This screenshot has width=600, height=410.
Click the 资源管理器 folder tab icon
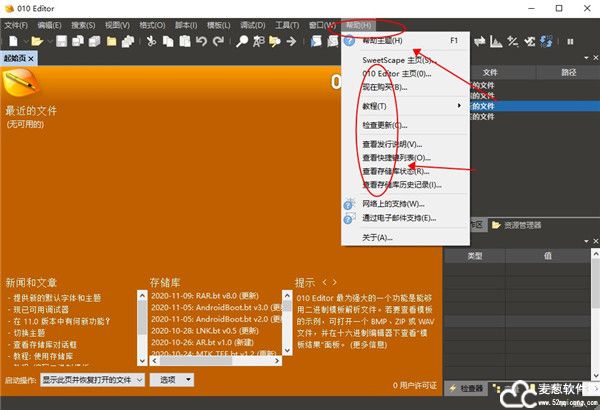pos(496,225)
